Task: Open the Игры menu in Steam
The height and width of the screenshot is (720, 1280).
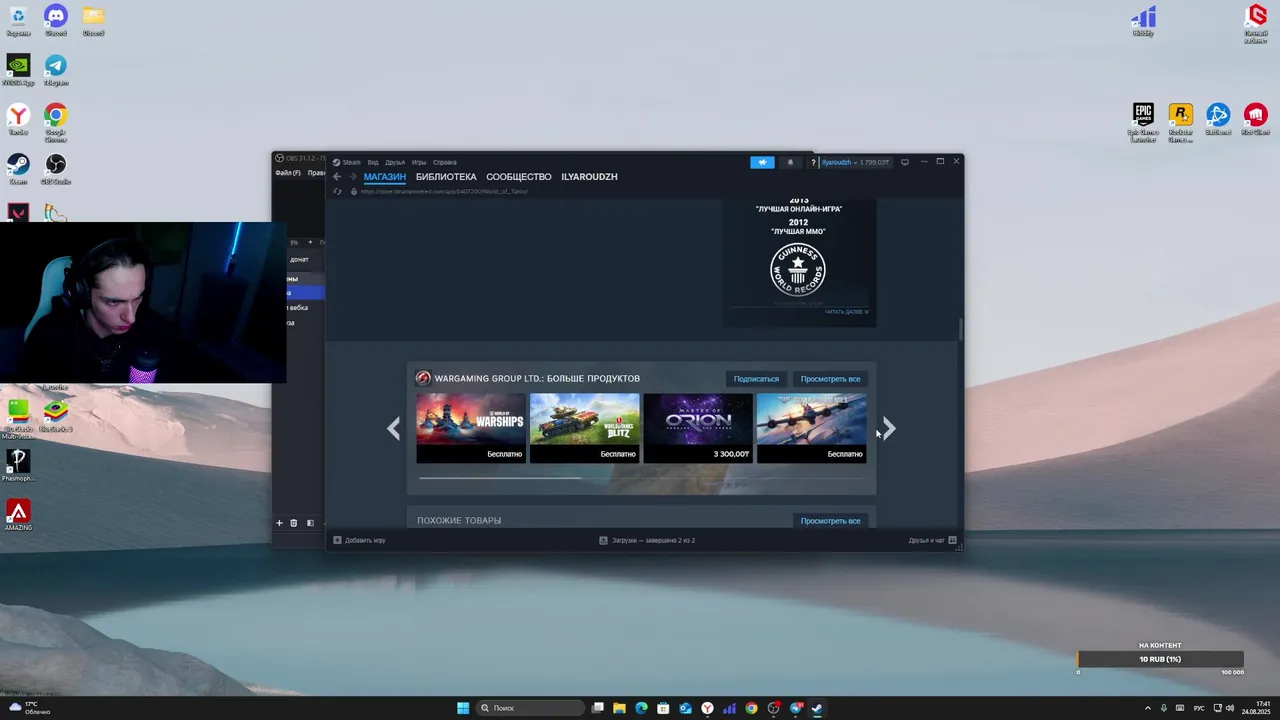Action: [419, 162]
